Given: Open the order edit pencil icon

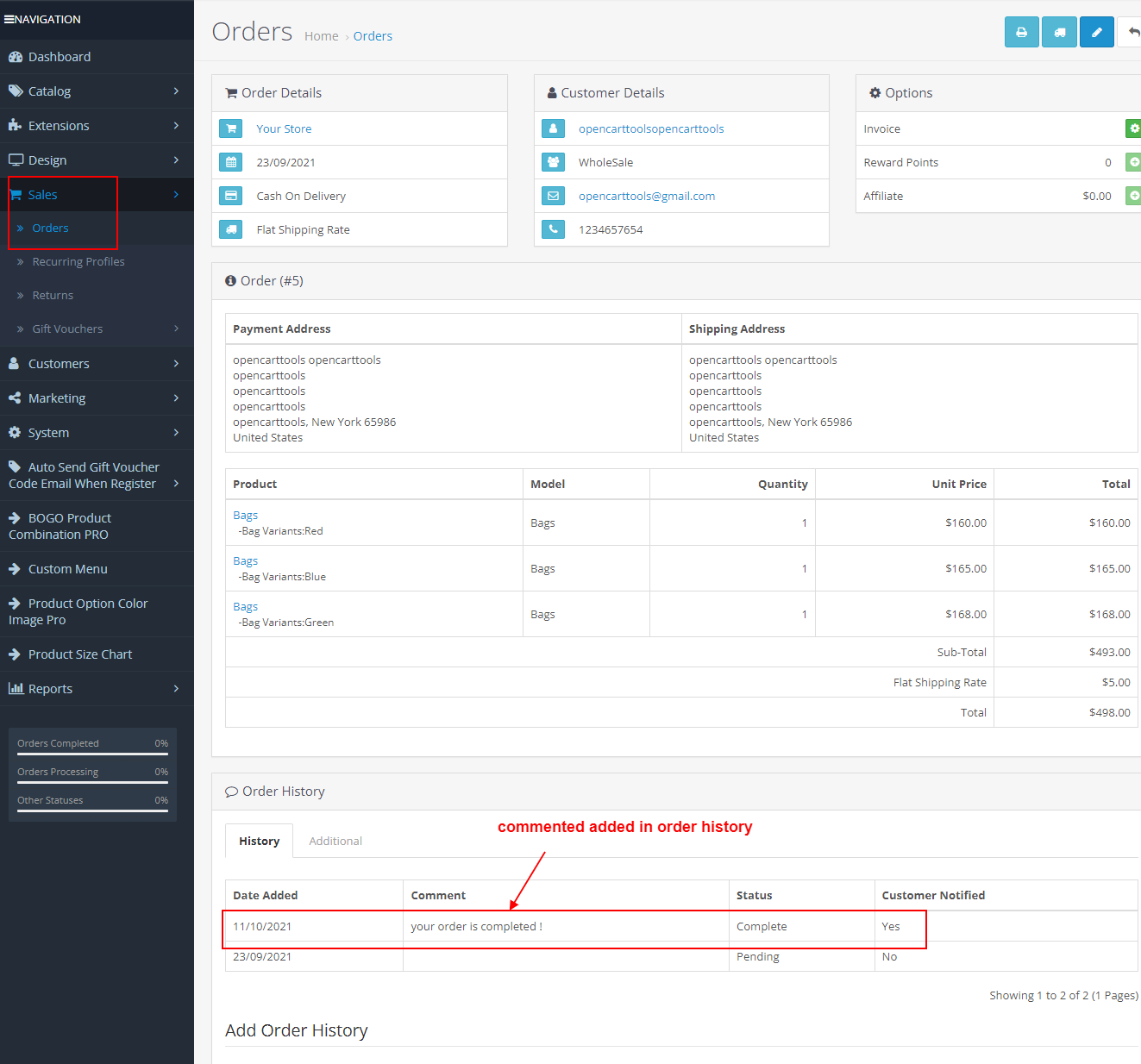Looking at the screenshot, I should (1096, 31).
